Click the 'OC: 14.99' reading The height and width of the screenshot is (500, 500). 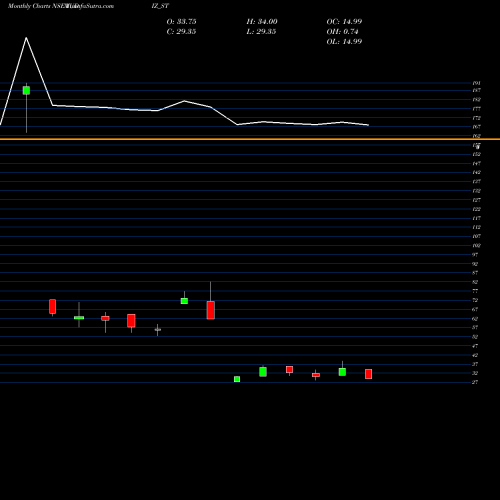[x=344, y=22]
